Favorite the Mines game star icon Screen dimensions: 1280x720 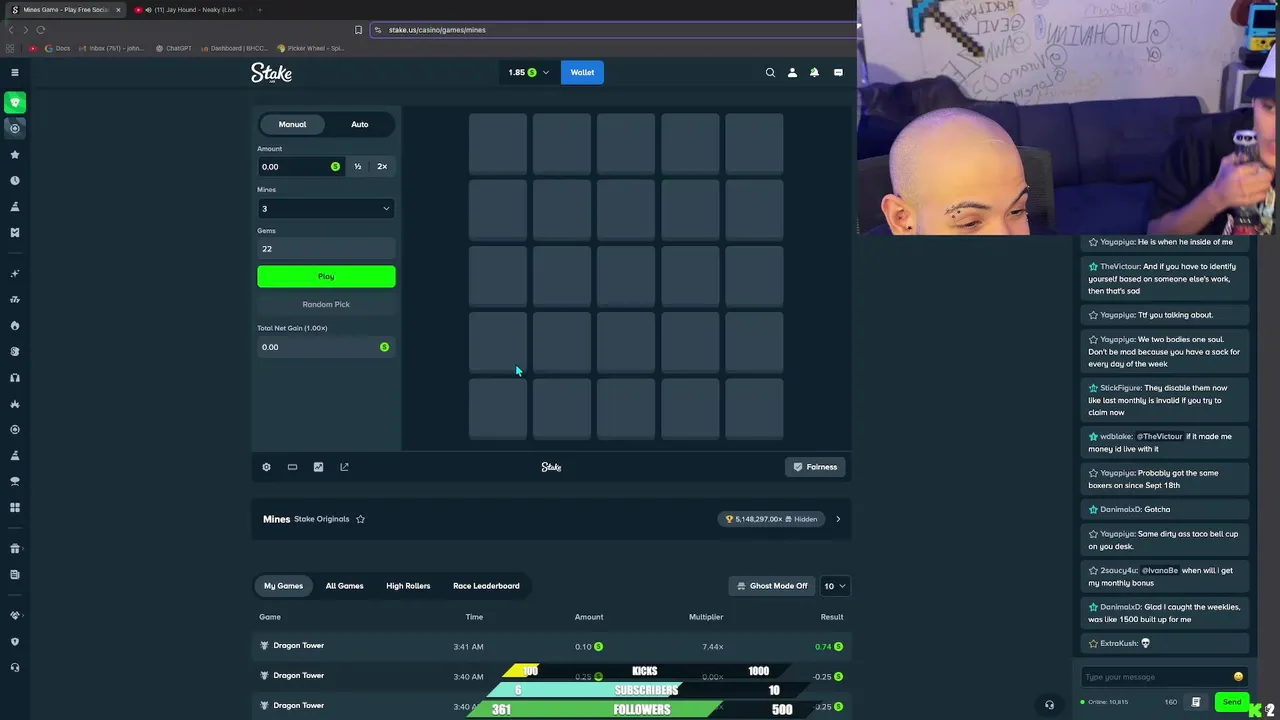point(360,519)
